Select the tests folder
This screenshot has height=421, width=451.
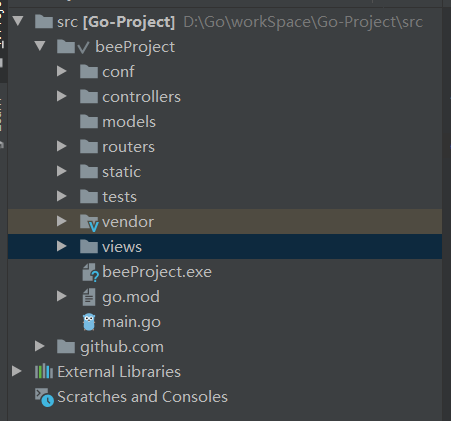(119, 197)
